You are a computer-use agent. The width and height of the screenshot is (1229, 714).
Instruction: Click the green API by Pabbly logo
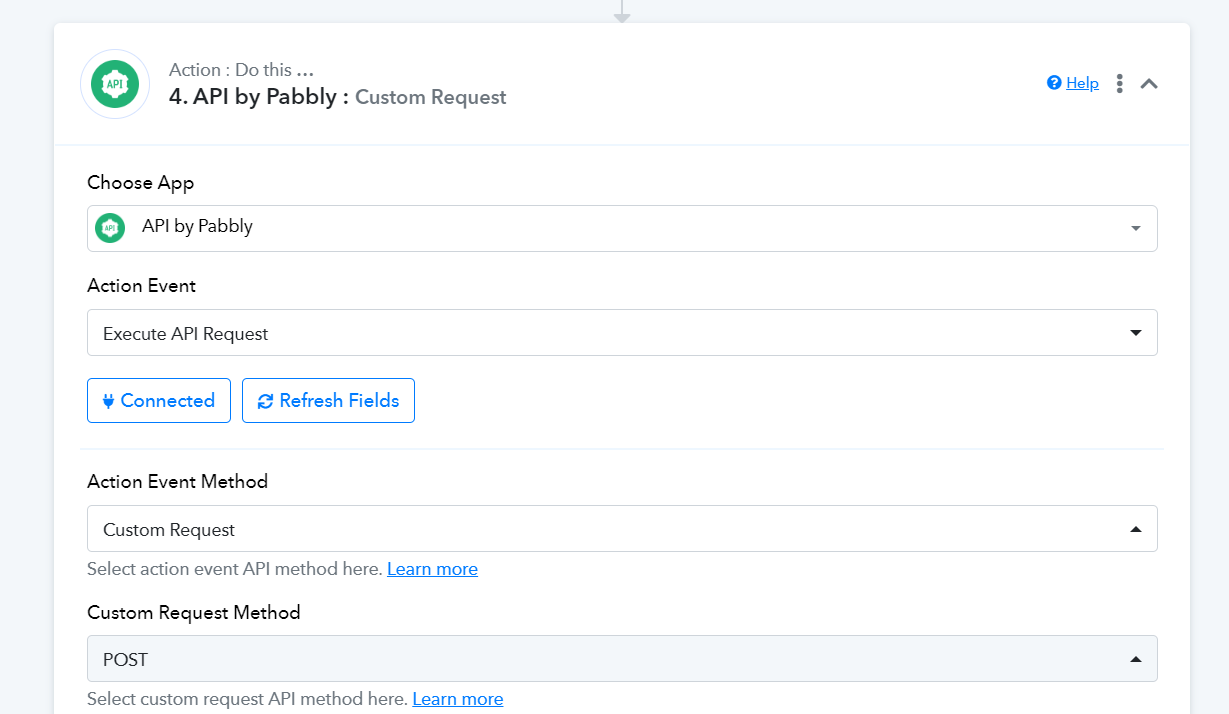pos(115,84)
